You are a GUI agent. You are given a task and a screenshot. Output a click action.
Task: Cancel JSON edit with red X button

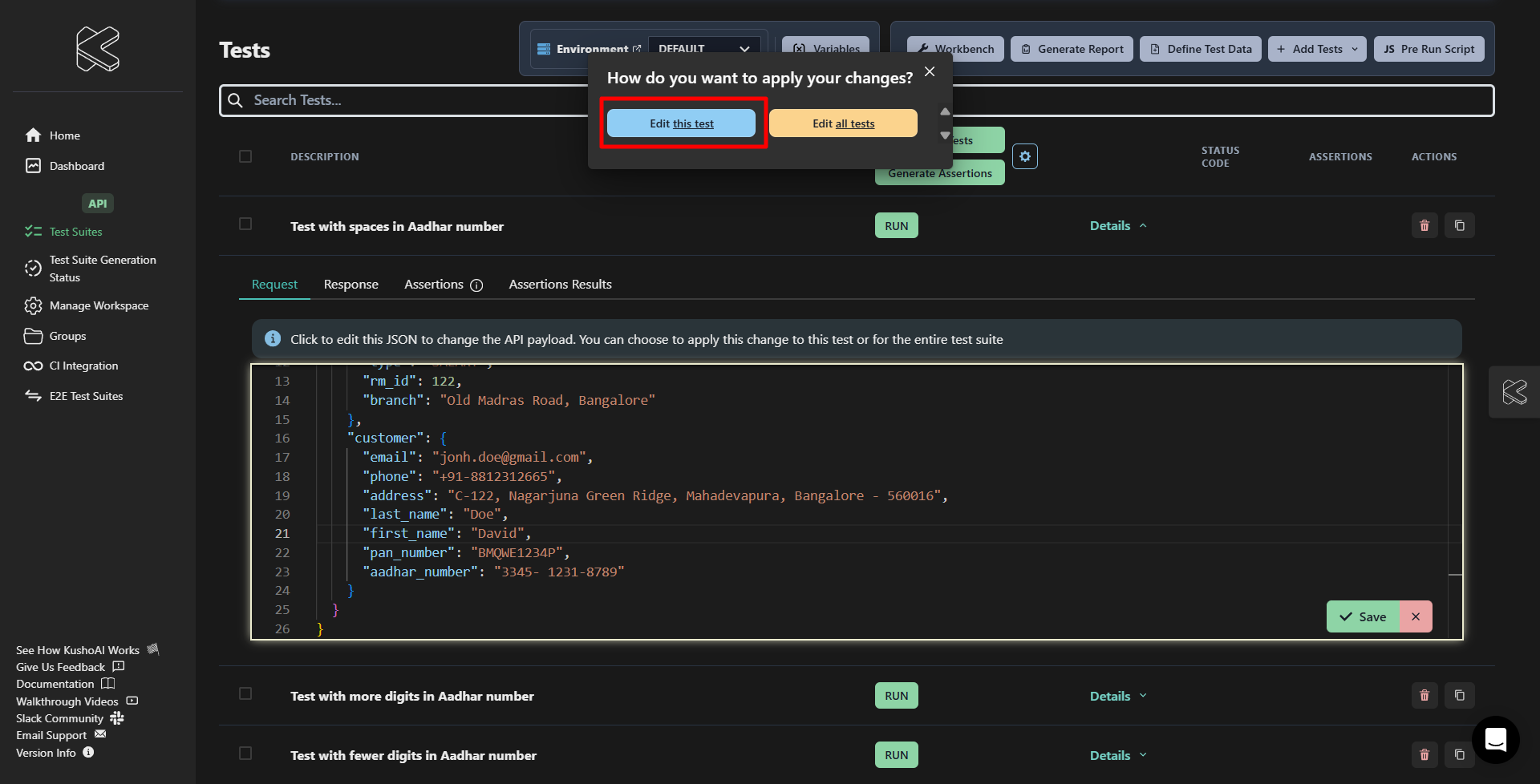pyautogui.click(x=1416, y=616)
